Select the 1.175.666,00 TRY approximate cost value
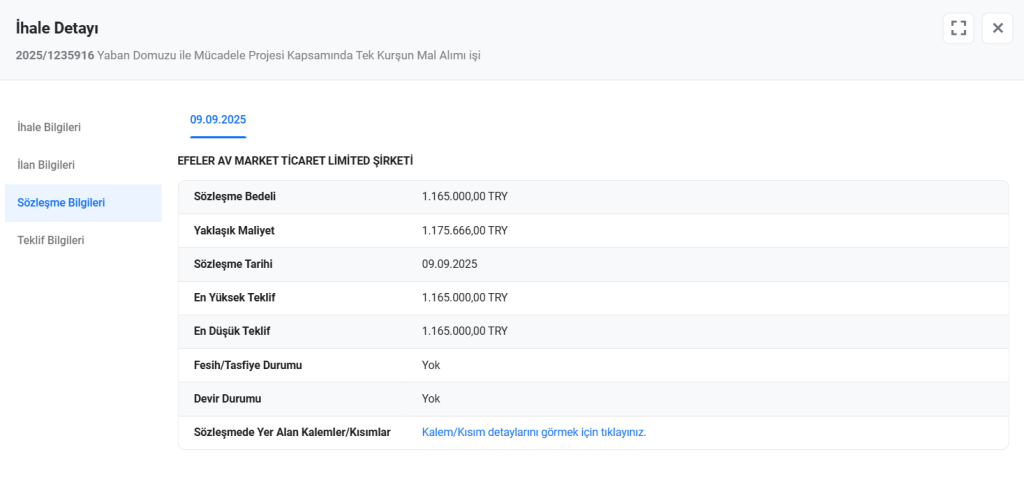The image size is (1024, 503). click(x=465, y=230)
